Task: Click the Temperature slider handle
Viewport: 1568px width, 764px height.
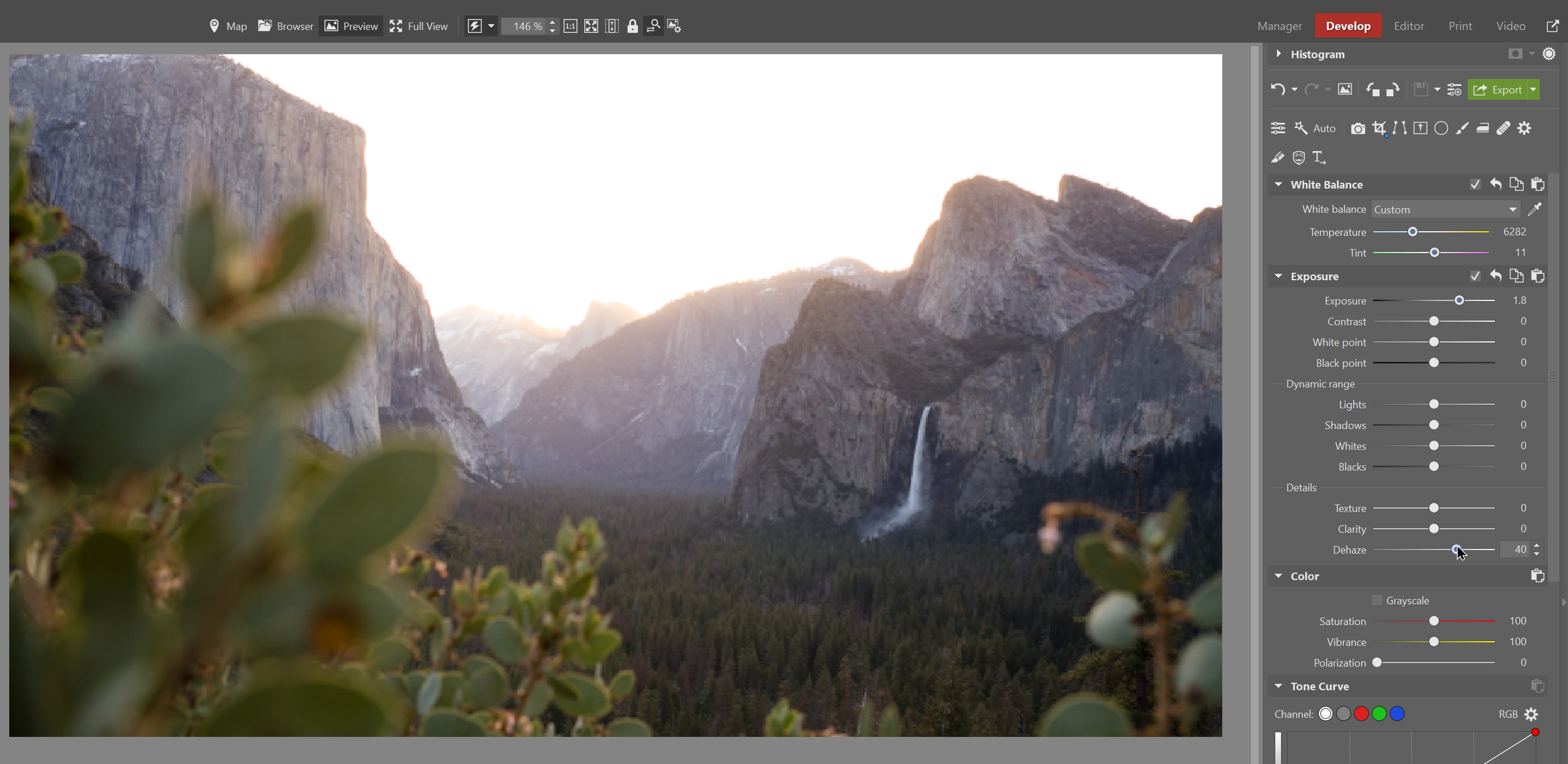Action: pos(1412,232)
